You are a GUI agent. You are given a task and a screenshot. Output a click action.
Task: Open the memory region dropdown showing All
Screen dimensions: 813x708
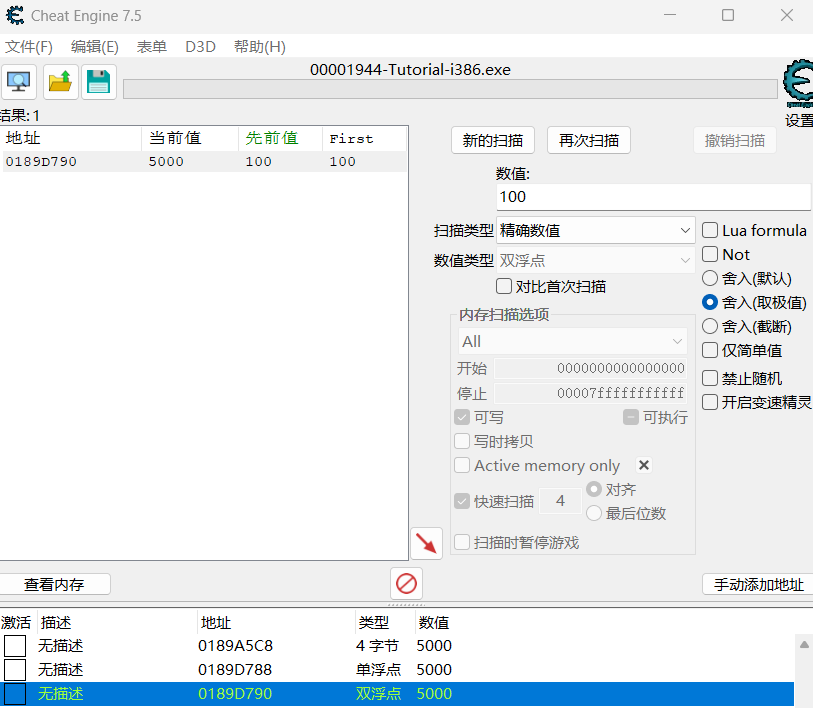point(572,341)
